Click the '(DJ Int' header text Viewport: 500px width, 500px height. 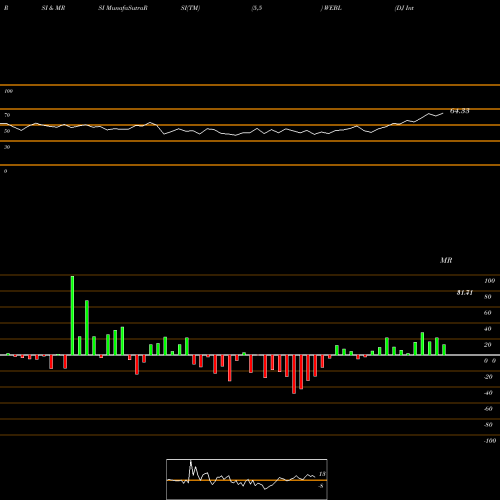click(x=404, y=8)
